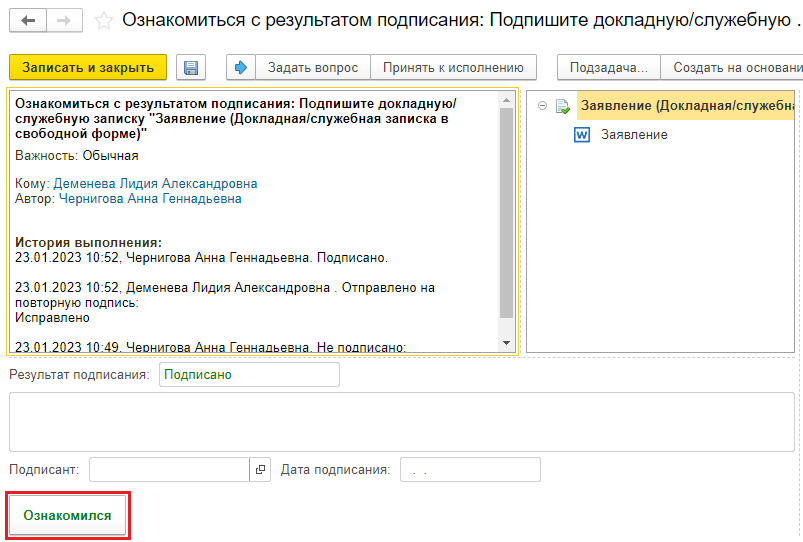Open the Подзадача button

tap(608, 68)
